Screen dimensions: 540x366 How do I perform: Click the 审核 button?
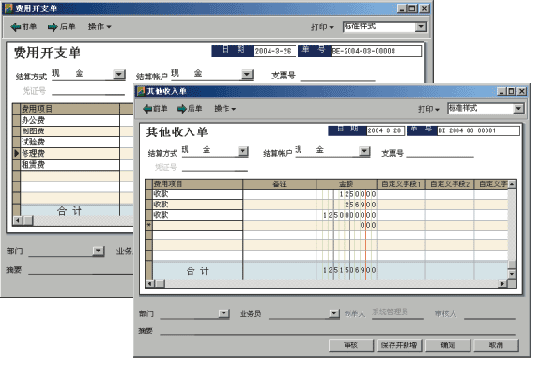[351, 345]
